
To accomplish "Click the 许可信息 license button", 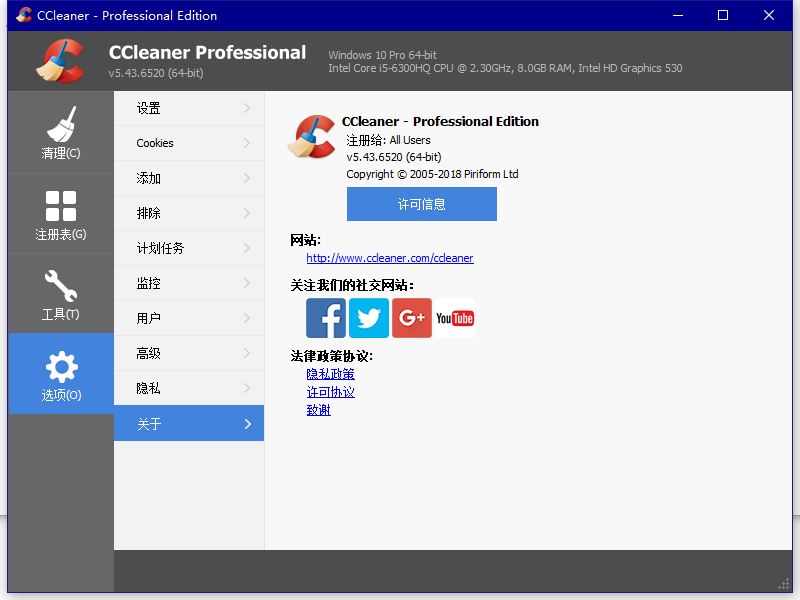I will point(421,204).
